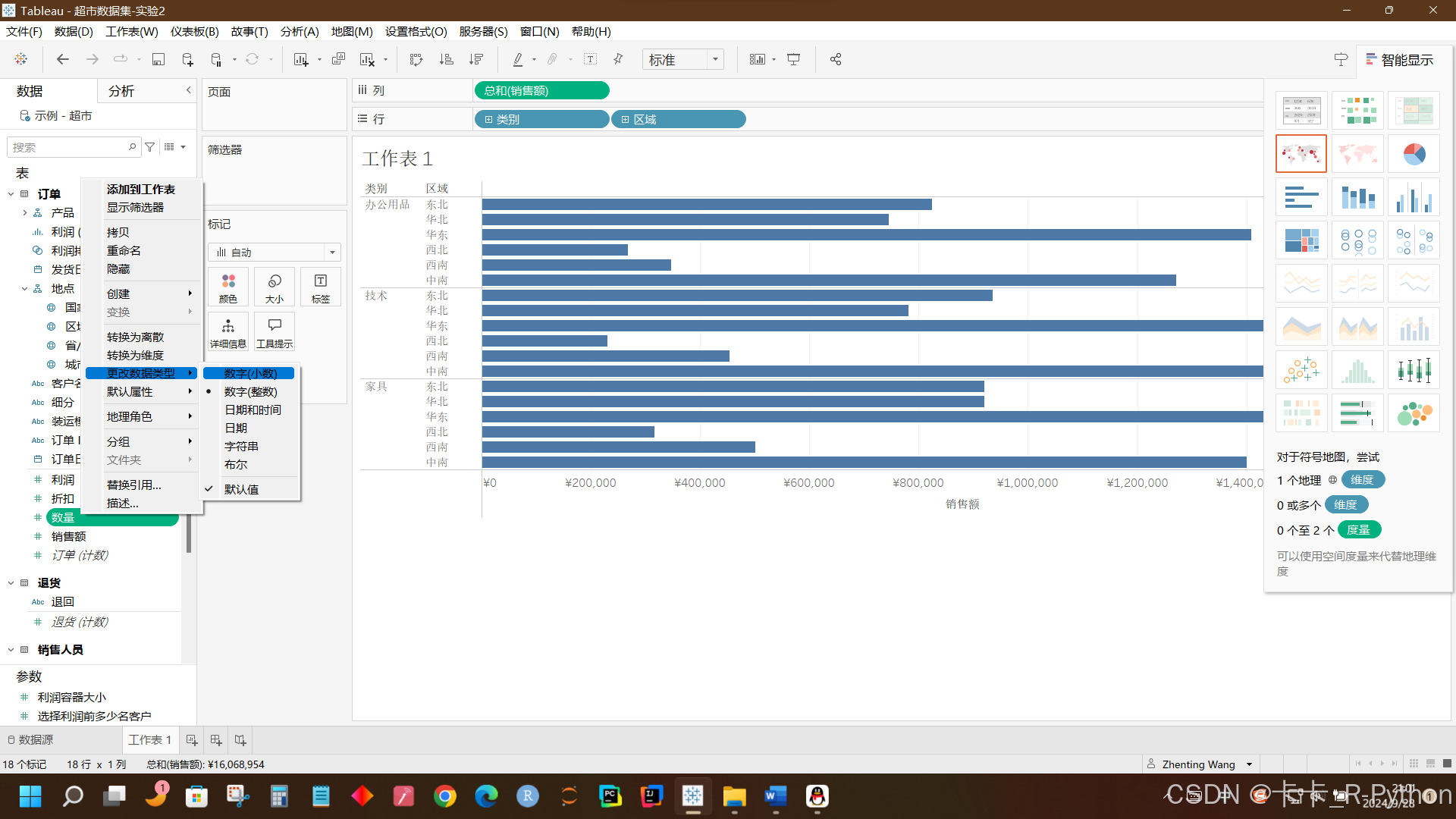Select the pie chart in Show Me
The height and width of the screenshot is (819, 1456).
tap(1414, 154)
